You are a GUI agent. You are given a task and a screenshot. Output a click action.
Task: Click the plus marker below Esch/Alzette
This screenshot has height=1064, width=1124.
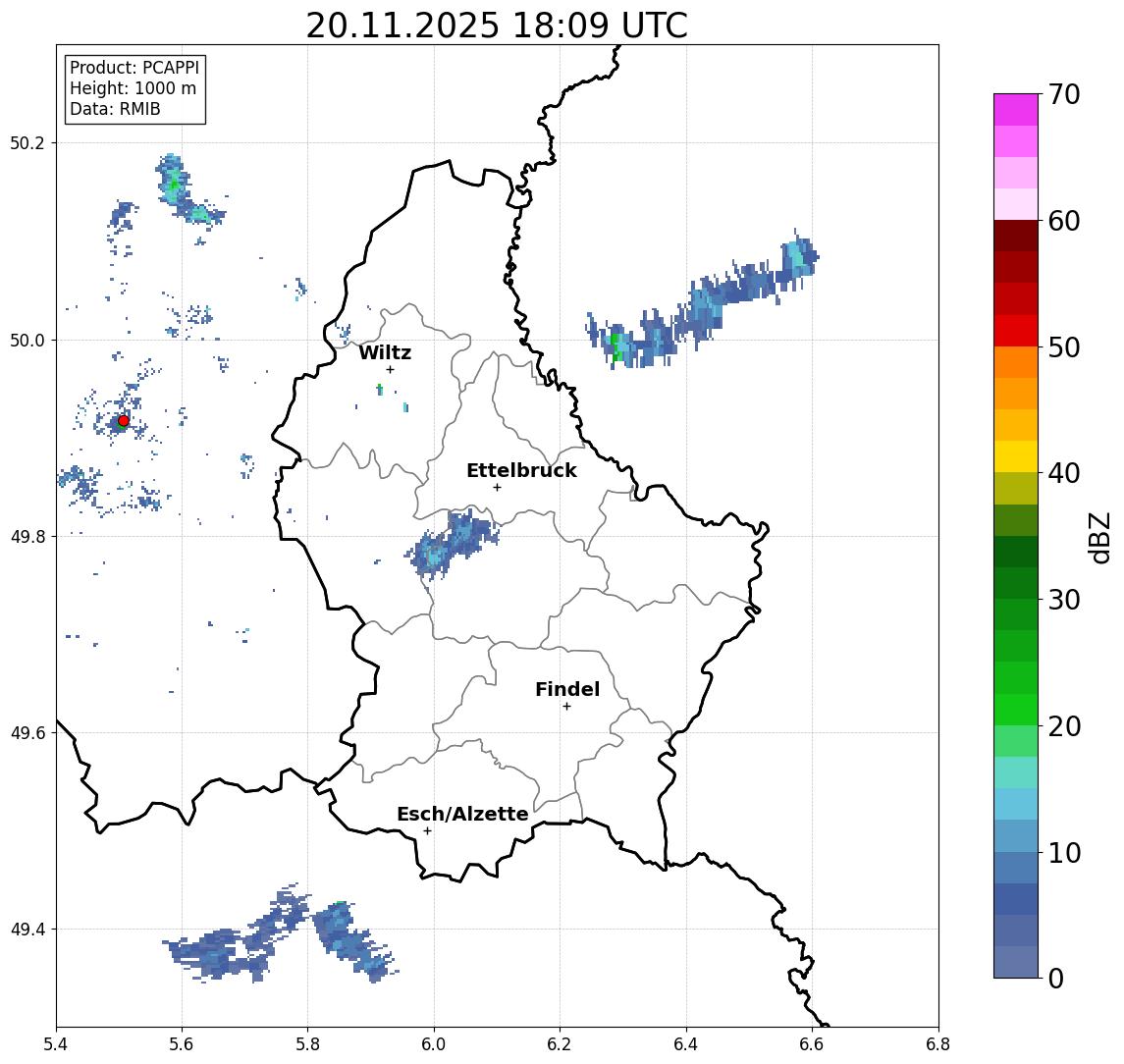click(427, 831)
